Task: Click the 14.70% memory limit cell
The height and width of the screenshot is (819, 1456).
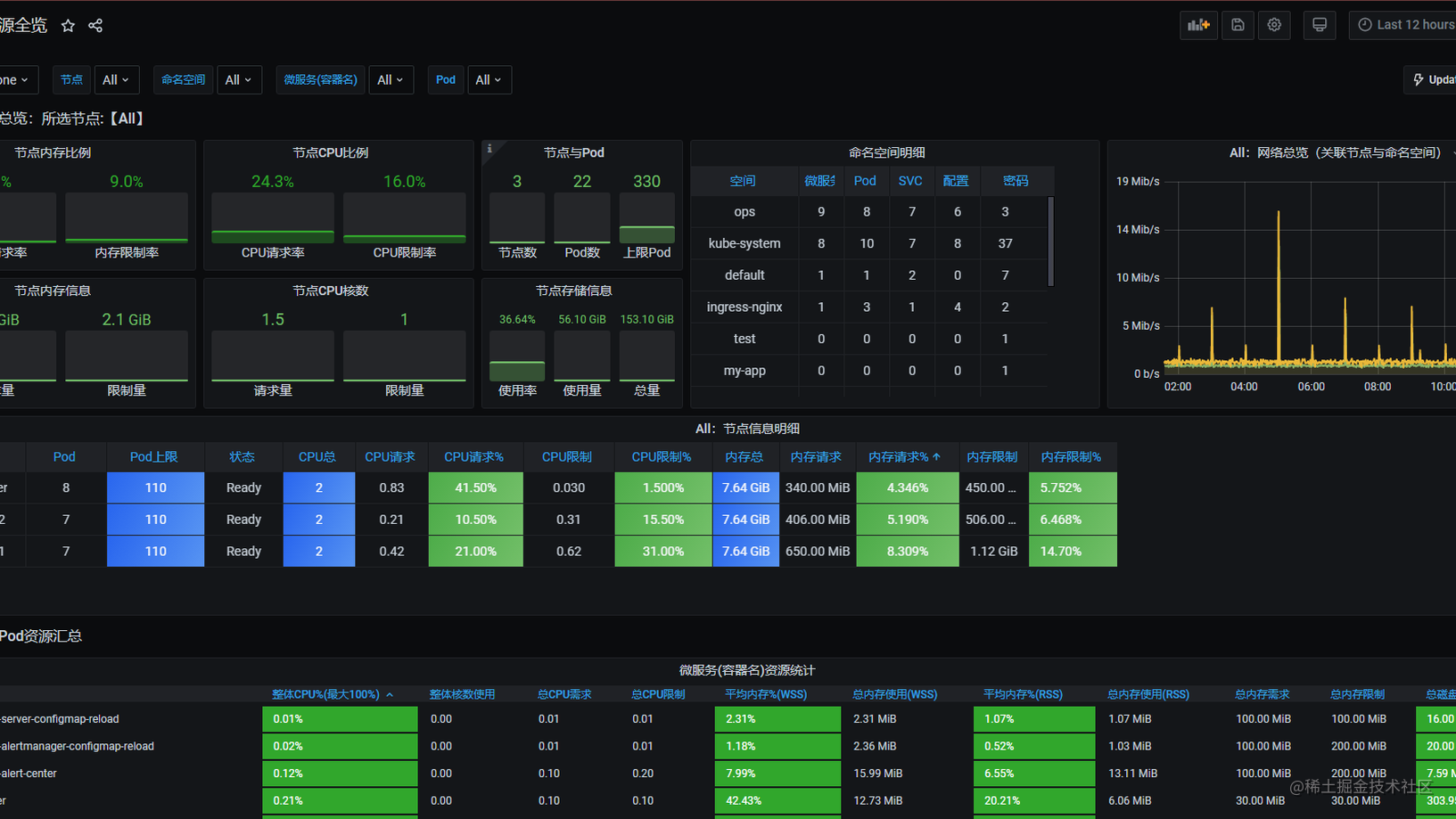Action: [x=1073, y=552]
